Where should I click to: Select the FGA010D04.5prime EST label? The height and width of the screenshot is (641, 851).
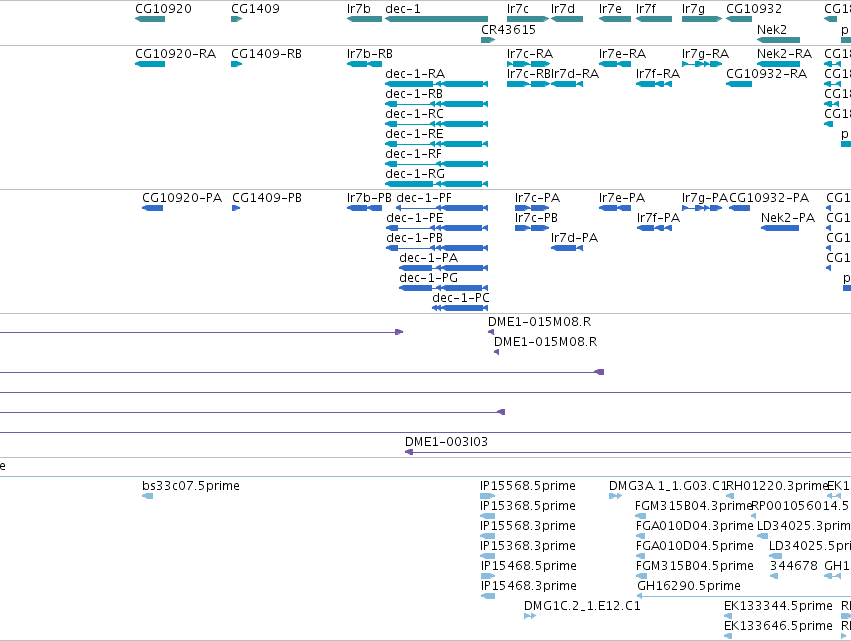[x=695, y=547]
